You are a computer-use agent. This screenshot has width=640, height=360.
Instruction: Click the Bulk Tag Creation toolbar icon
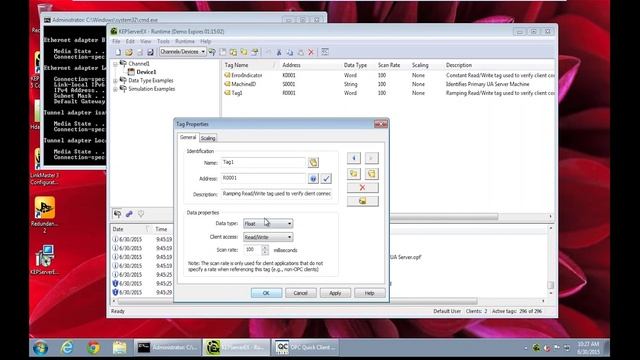[x=255, y=52]
